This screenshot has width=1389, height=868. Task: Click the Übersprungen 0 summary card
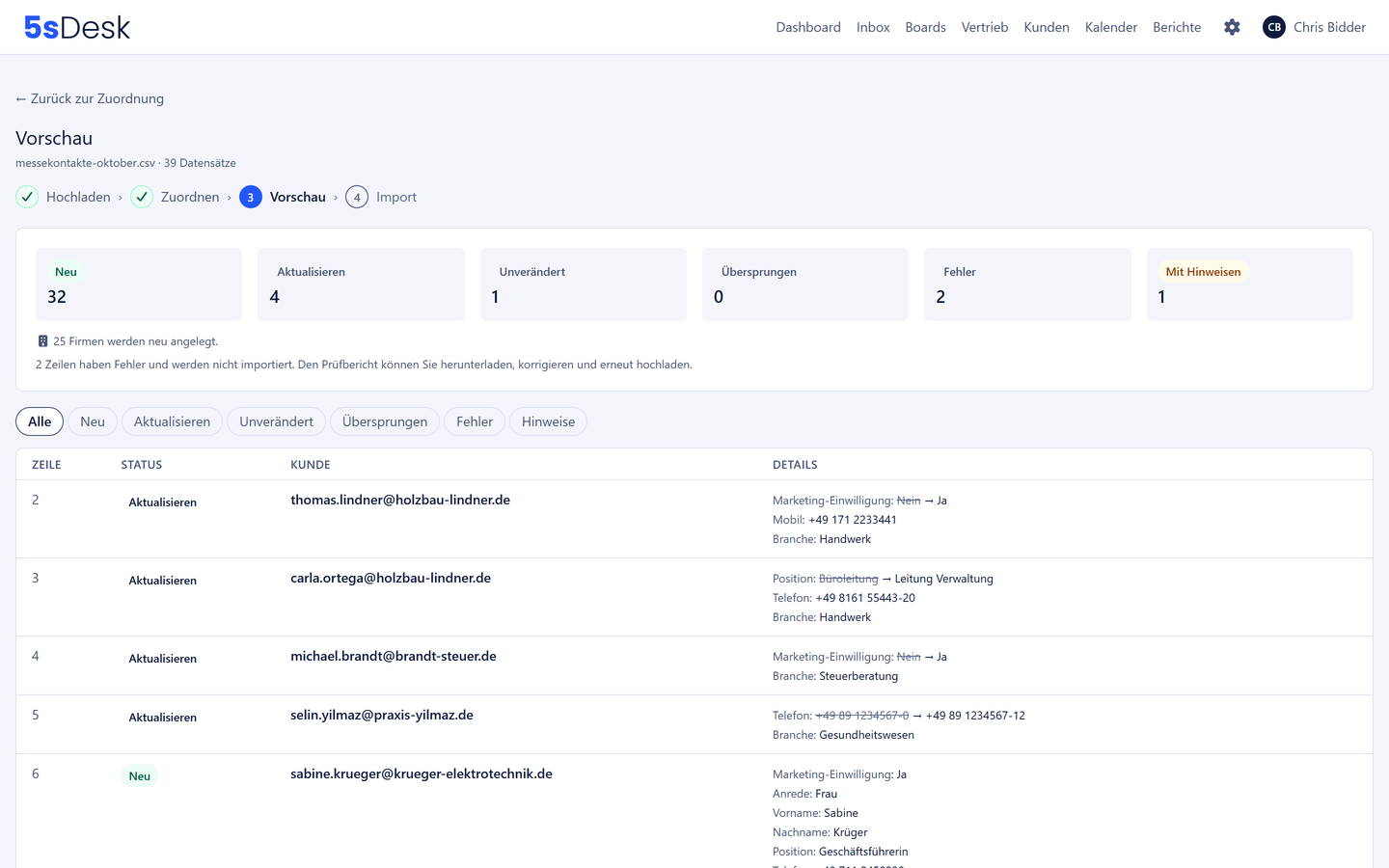tap(805, 285)
